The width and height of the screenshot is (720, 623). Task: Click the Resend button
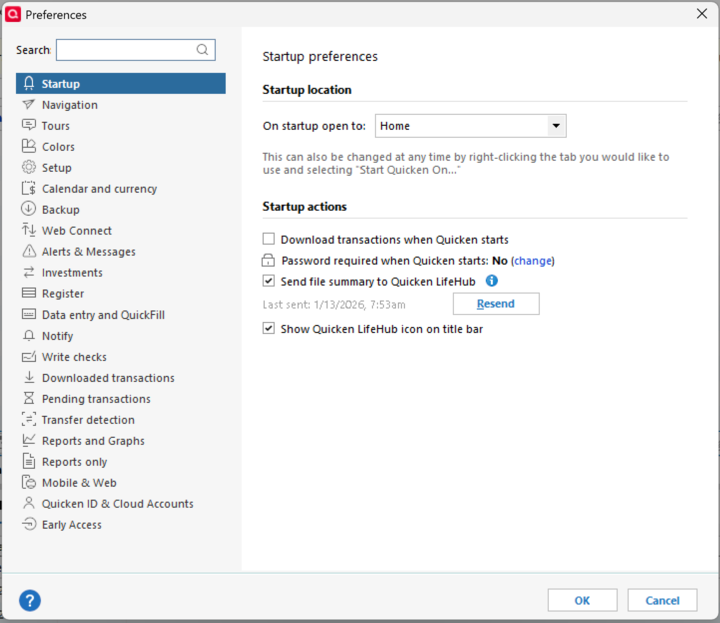pos(496,304)
